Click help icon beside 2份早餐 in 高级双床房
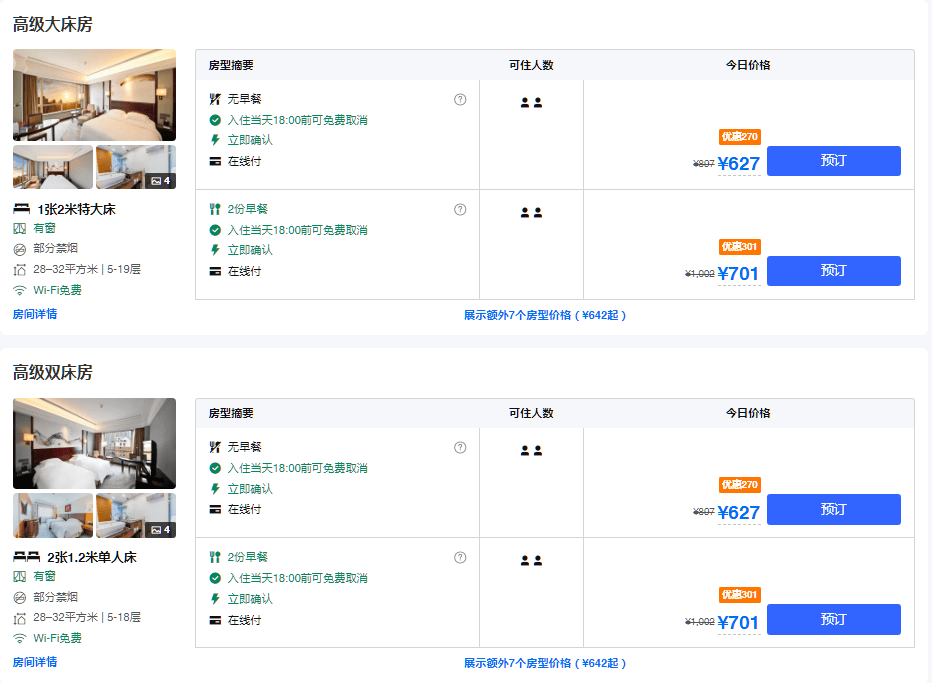932x683 pixels. pos(460,557)
